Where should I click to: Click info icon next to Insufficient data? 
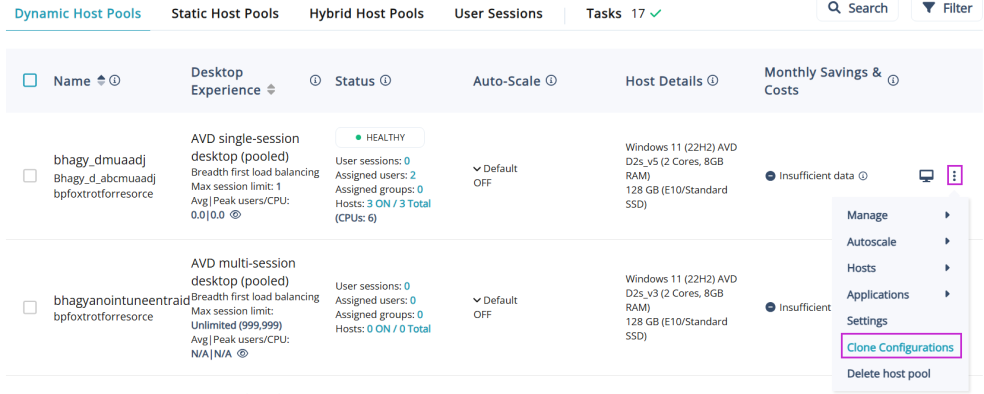863,176
